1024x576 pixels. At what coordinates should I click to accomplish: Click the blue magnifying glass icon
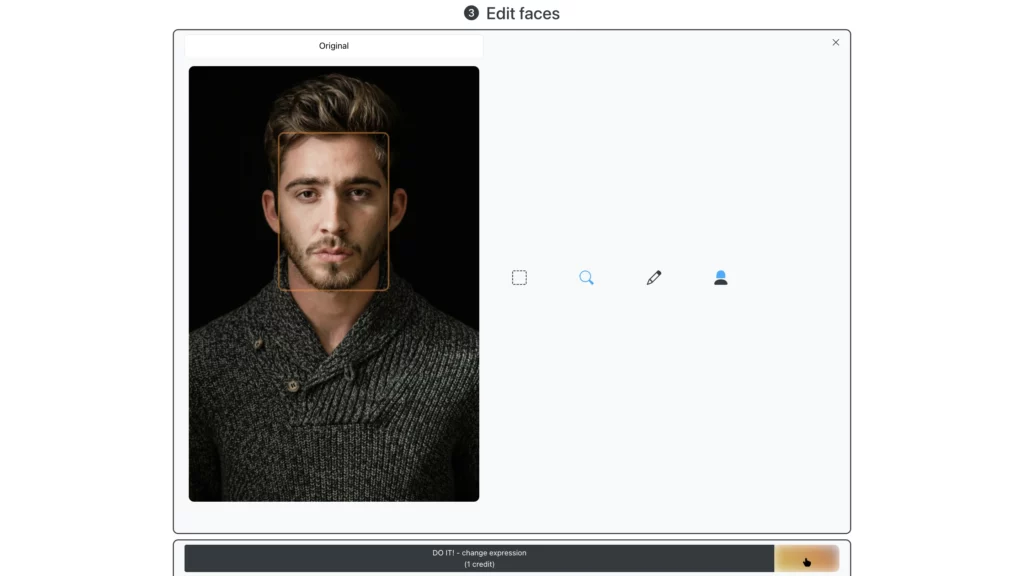coord(586,278)
